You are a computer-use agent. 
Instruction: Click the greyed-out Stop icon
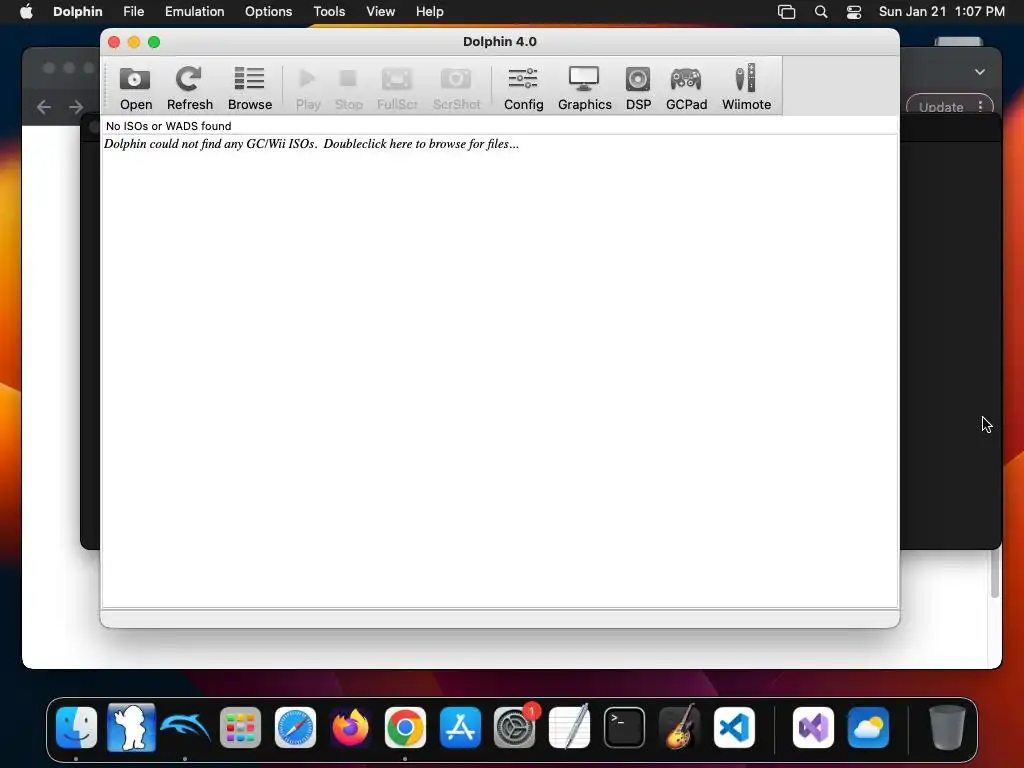pyautogui.click(x=348, y=88)
